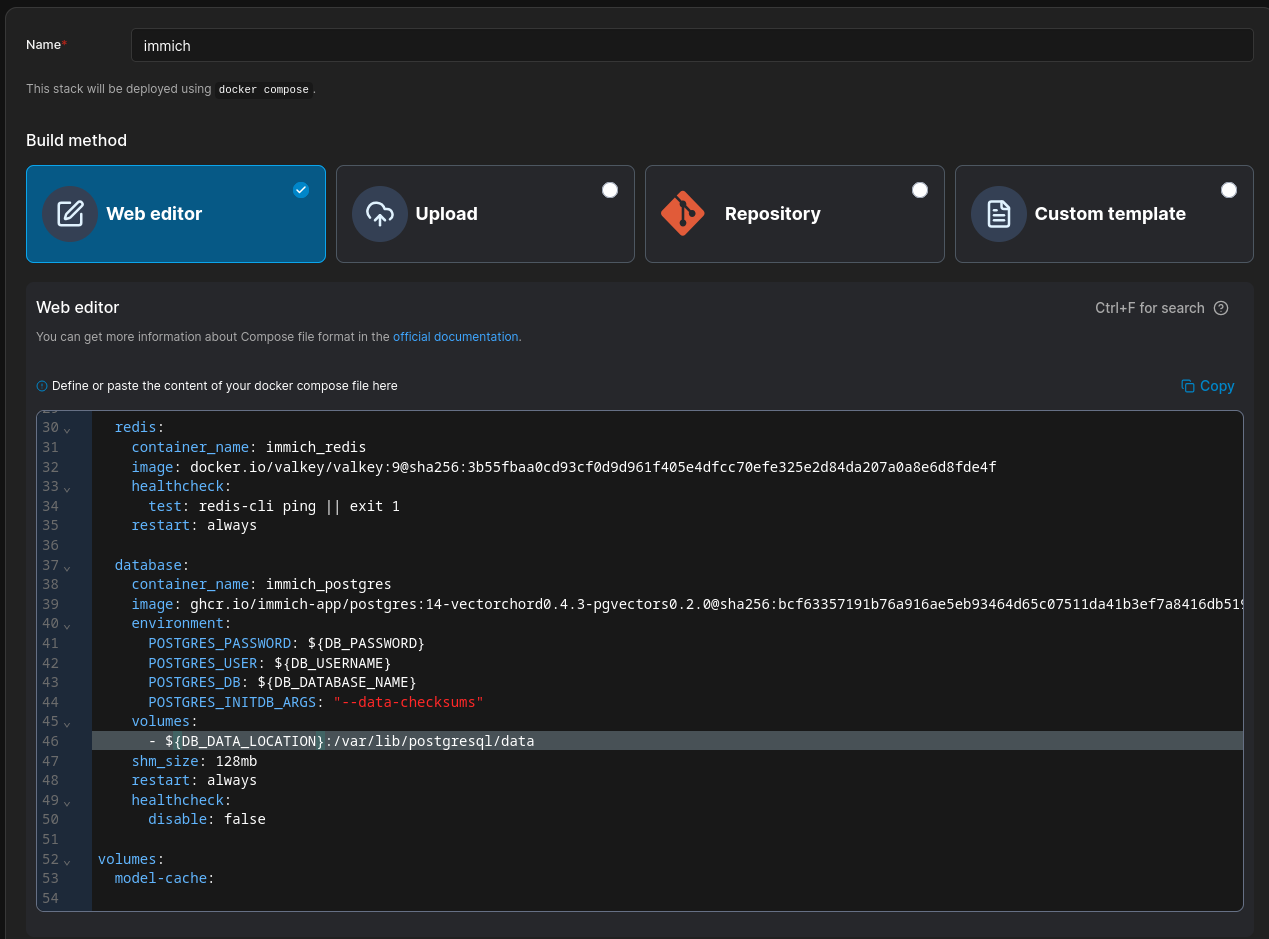The image size is (1269, 939).
Task: Collapse the volumes fold at line 45
Action: [68, 723]
